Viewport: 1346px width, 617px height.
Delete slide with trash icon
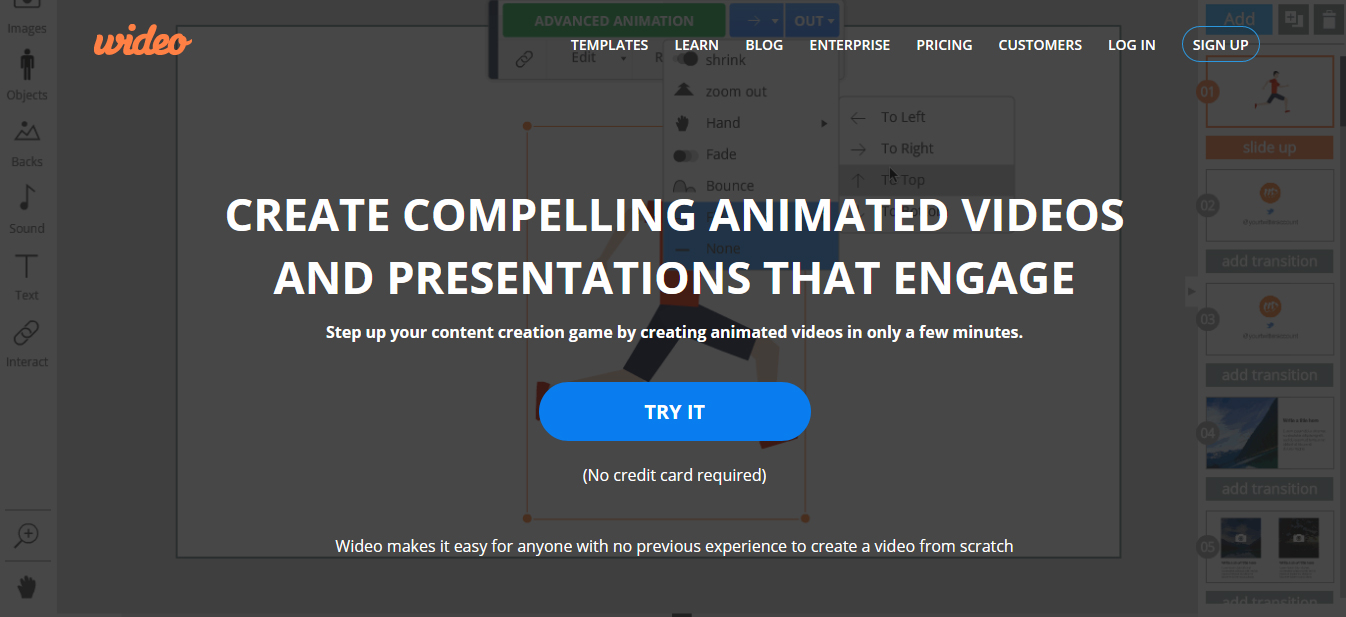tap(1327, 18)
